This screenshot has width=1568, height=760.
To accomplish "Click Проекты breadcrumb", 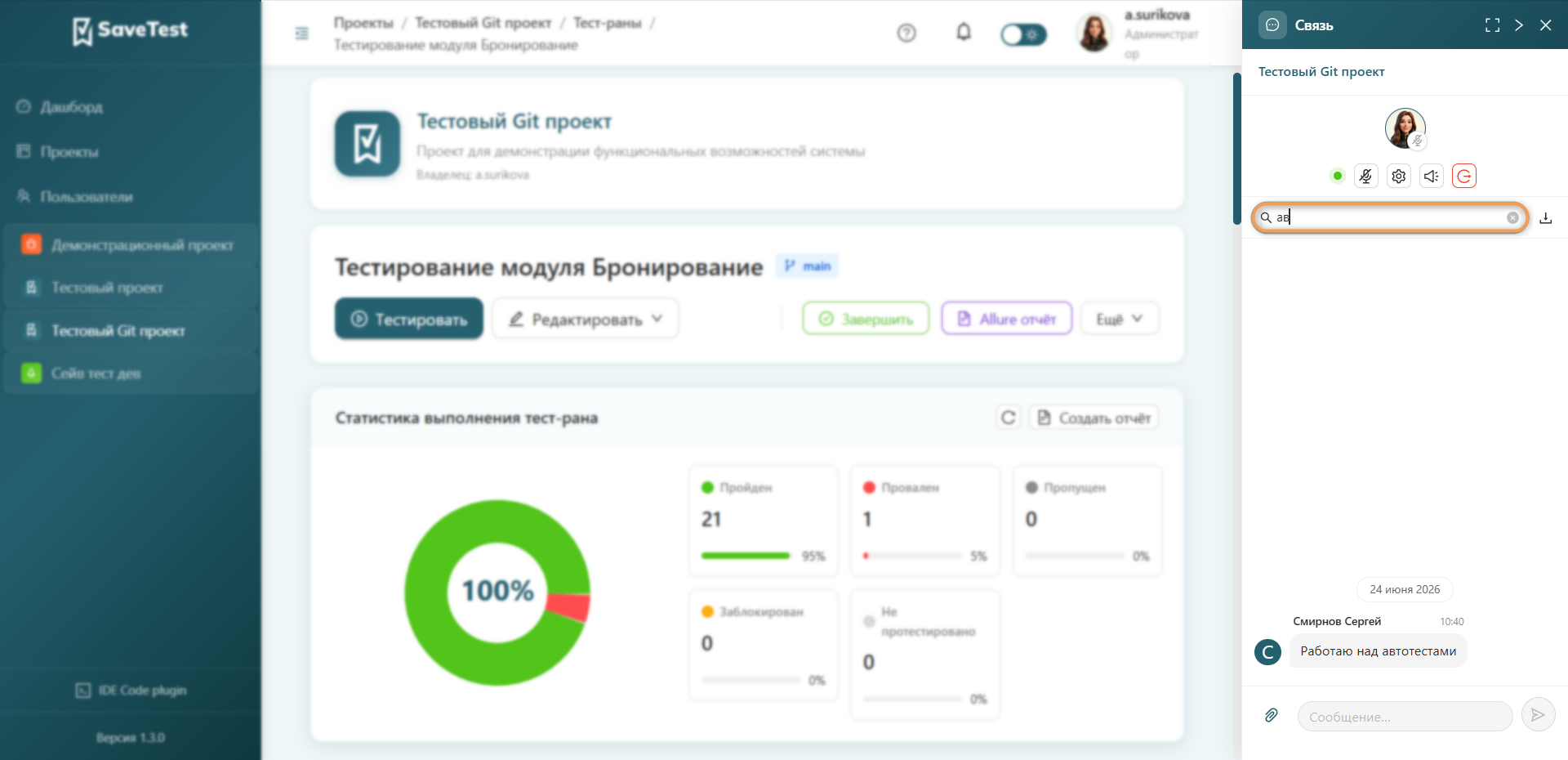I will tap(363, 23).
